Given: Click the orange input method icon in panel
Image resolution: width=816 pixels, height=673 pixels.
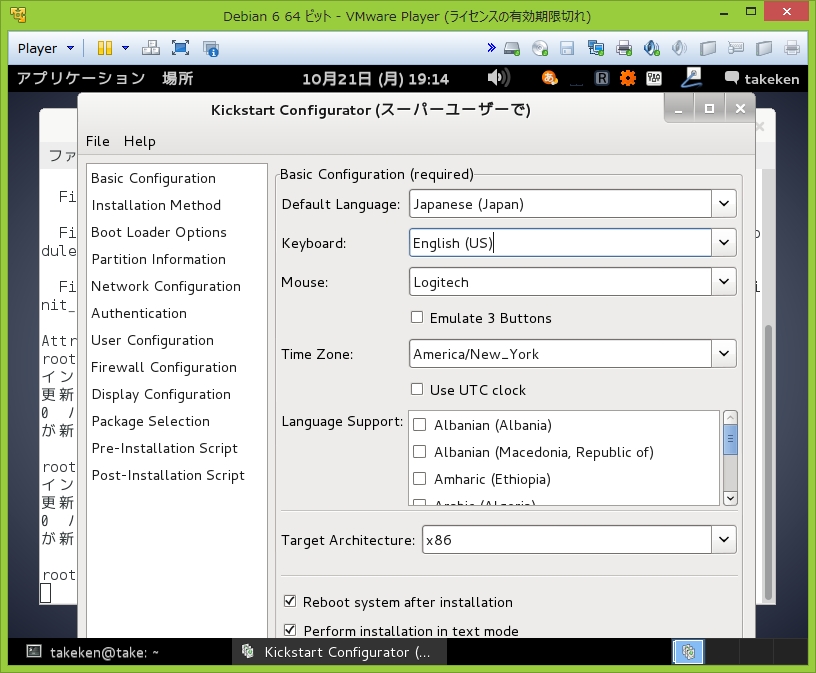Looking at the screenshot, I should [x=550, y=78].
